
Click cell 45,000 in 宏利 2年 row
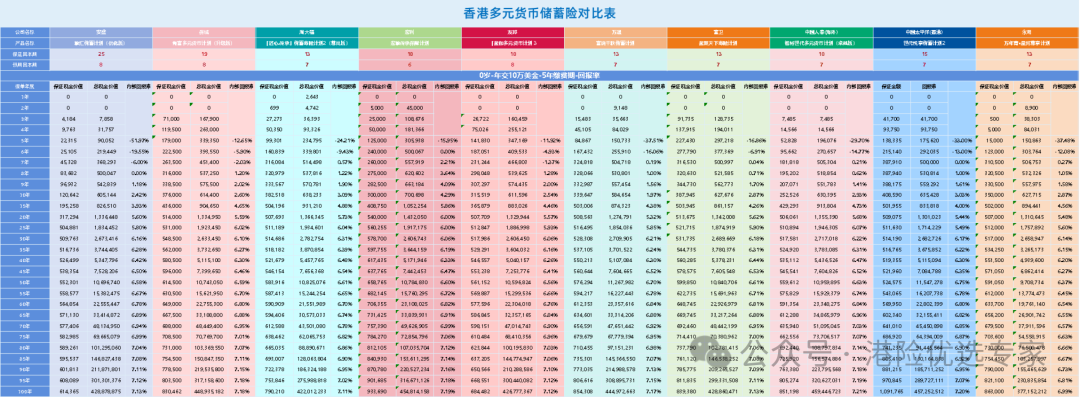pos(415,108)
